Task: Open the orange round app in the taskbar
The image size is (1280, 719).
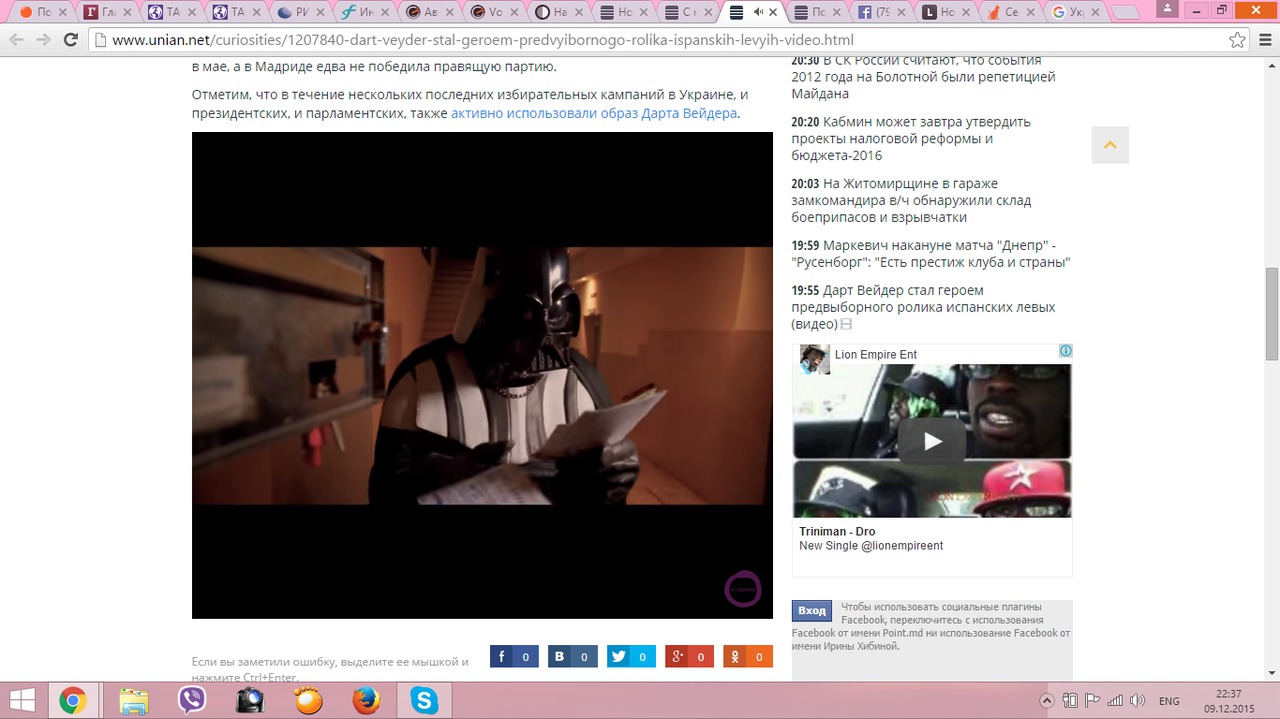Action: coord(308,701)
